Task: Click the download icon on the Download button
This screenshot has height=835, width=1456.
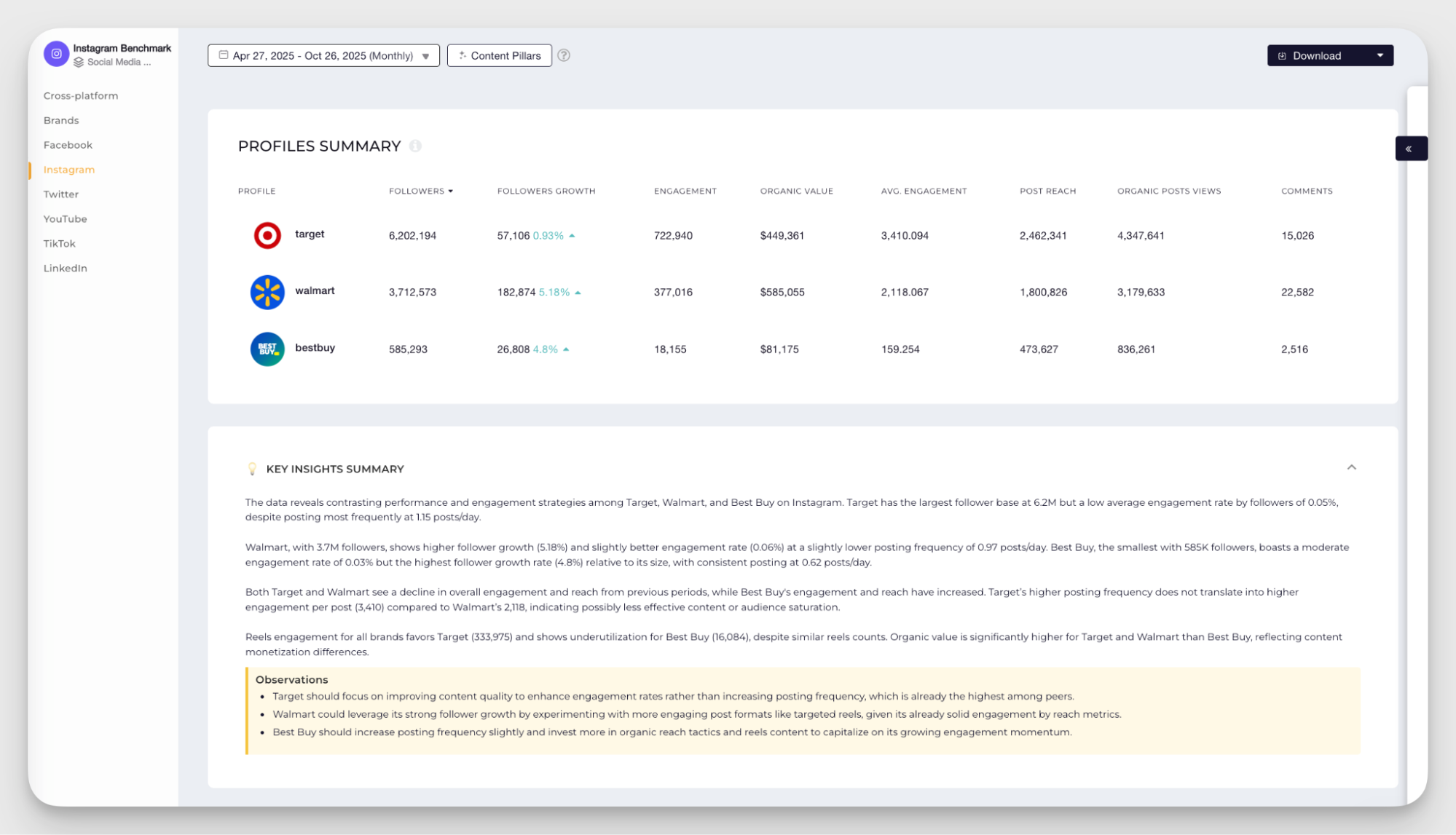Action: tap(1282, 55)
